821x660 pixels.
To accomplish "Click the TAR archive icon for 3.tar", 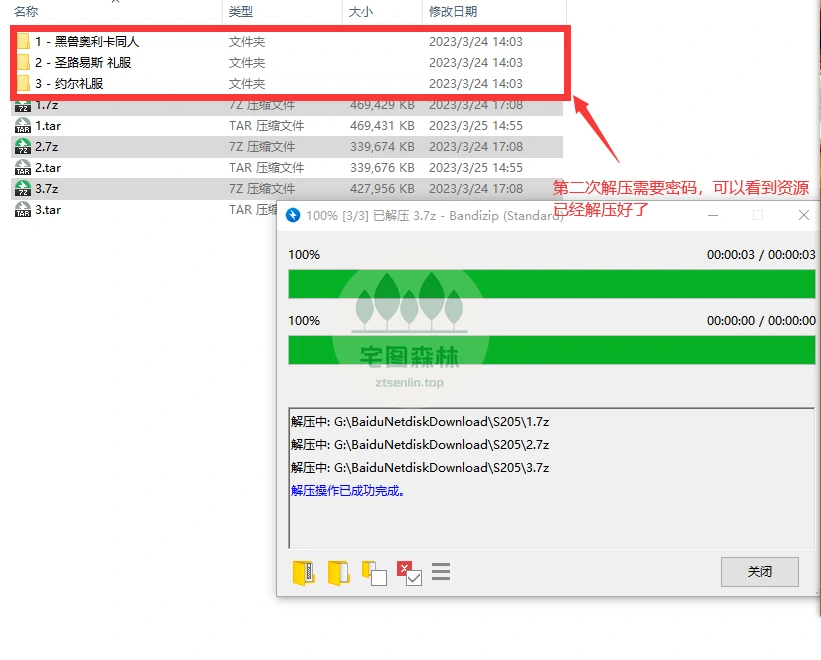I will coord(23,209).
